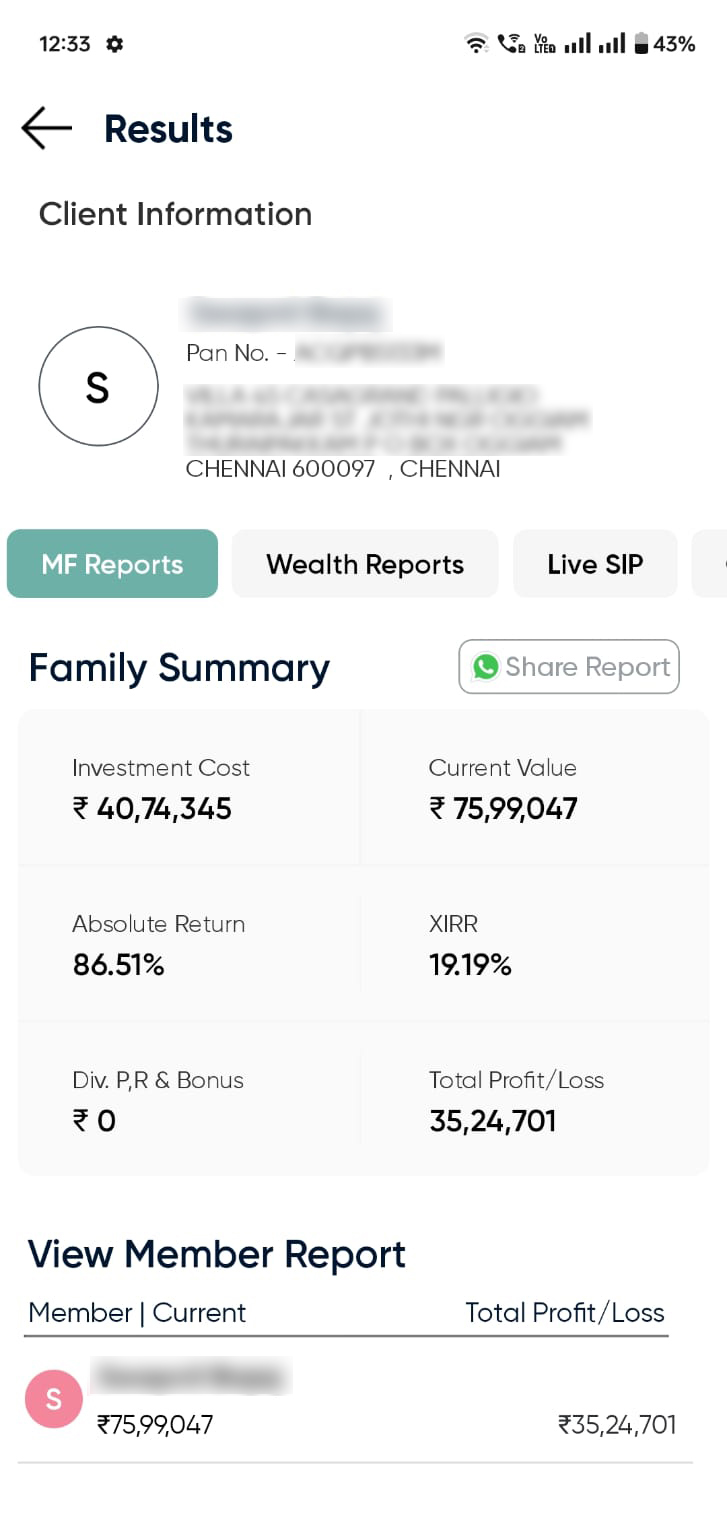Tap the Investment Cost value ₹ 40,74,345

[x=152, y=808]
